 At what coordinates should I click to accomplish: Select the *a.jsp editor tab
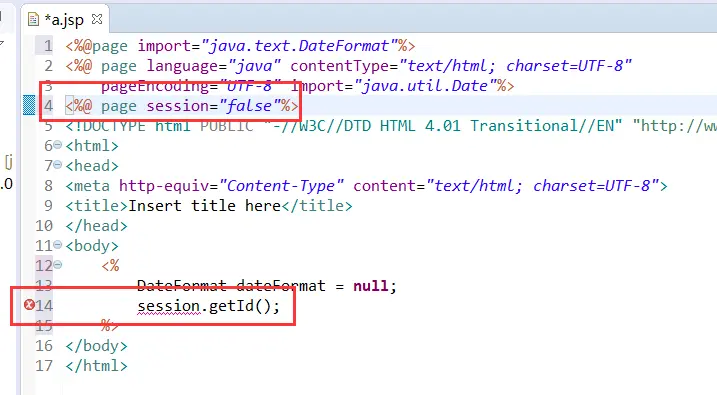click(x=65, y=20)
